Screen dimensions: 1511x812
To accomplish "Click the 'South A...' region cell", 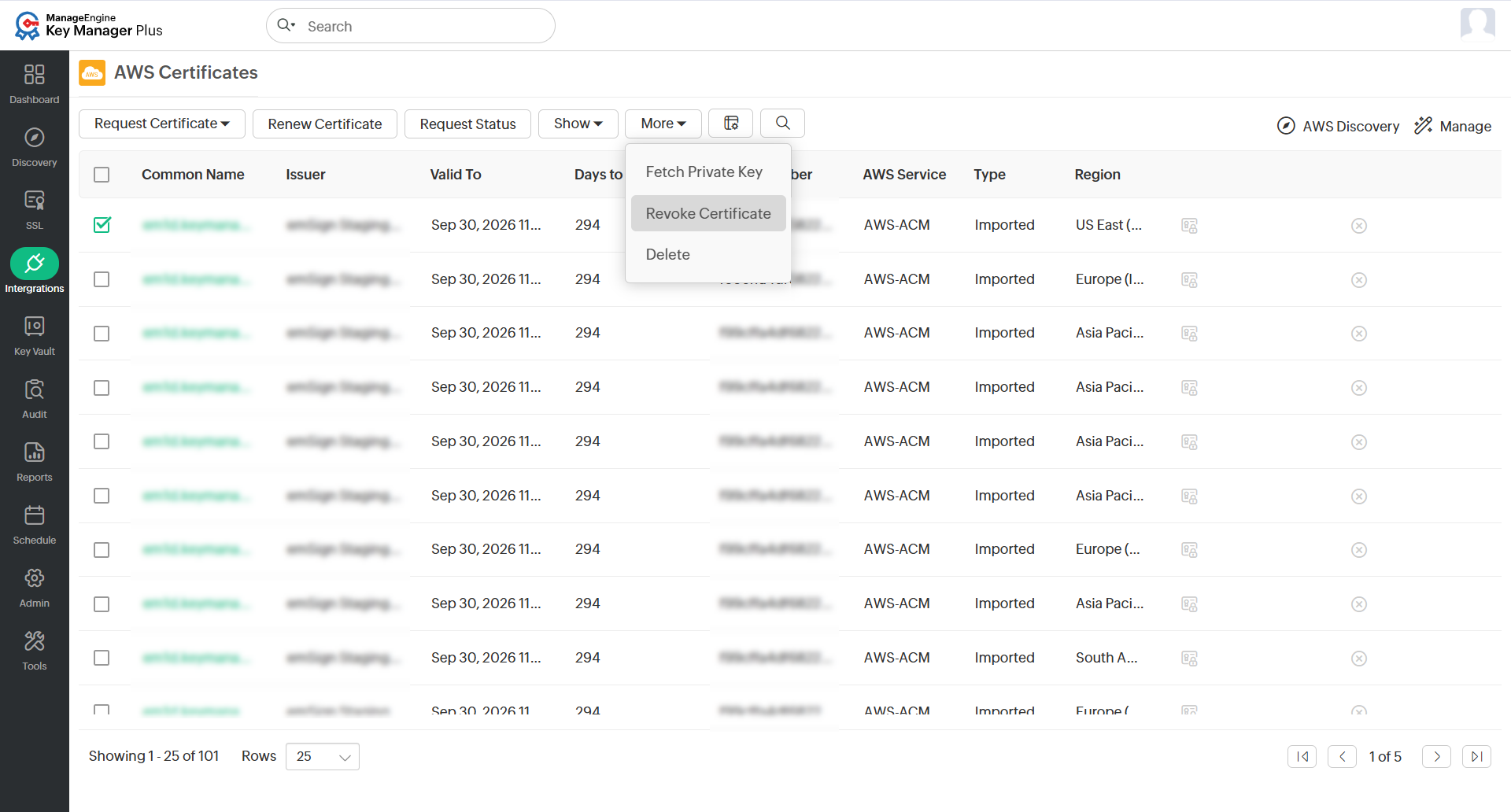I will pos(1106,658).
